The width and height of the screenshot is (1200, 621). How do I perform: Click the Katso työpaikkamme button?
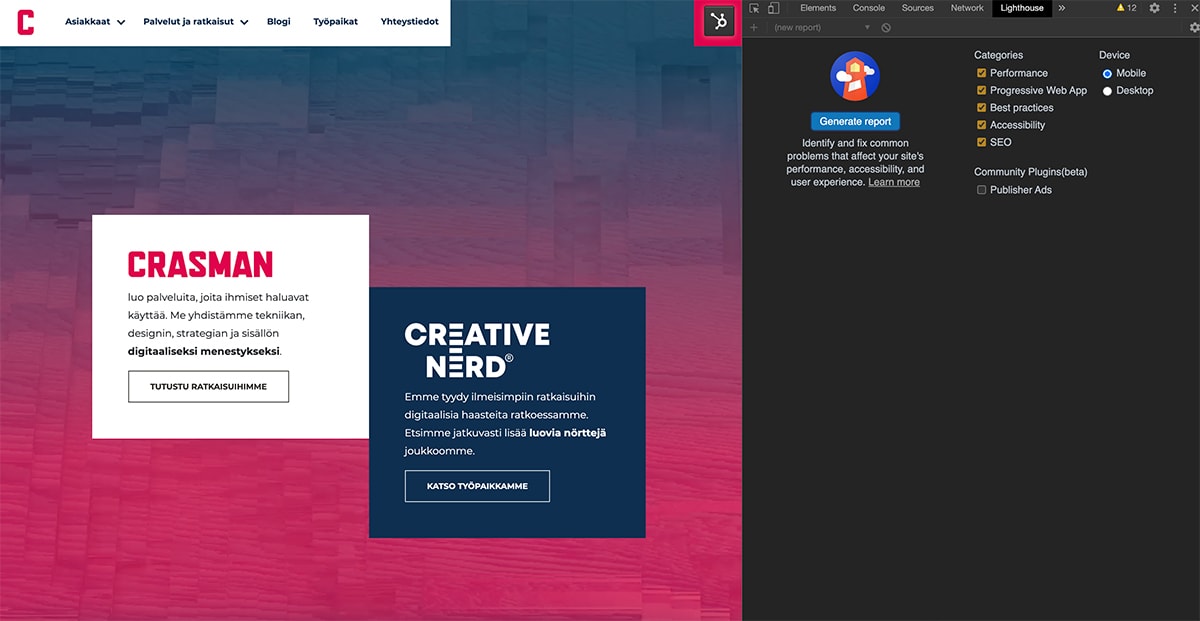tap(477, 486)
